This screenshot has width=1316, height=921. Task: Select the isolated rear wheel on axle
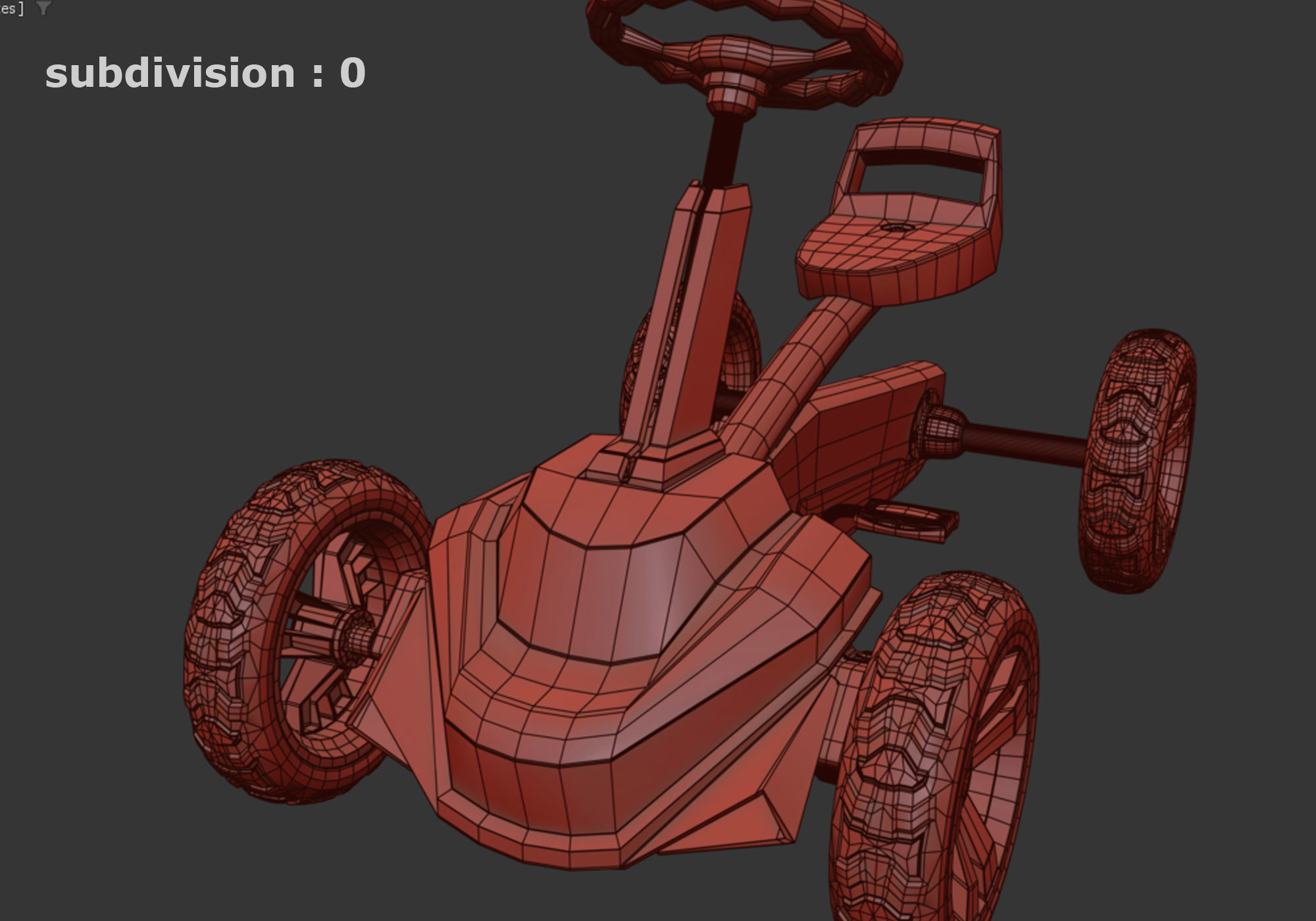(x=1137, y=461)
